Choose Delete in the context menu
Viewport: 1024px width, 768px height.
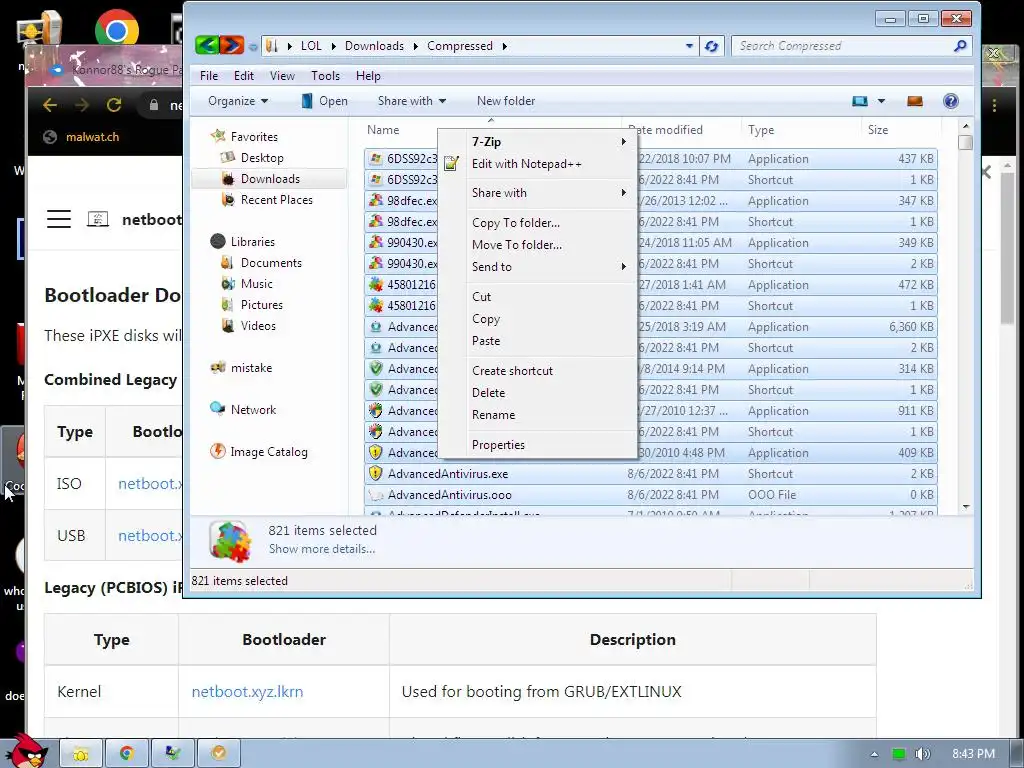click(x=488, y=392)
